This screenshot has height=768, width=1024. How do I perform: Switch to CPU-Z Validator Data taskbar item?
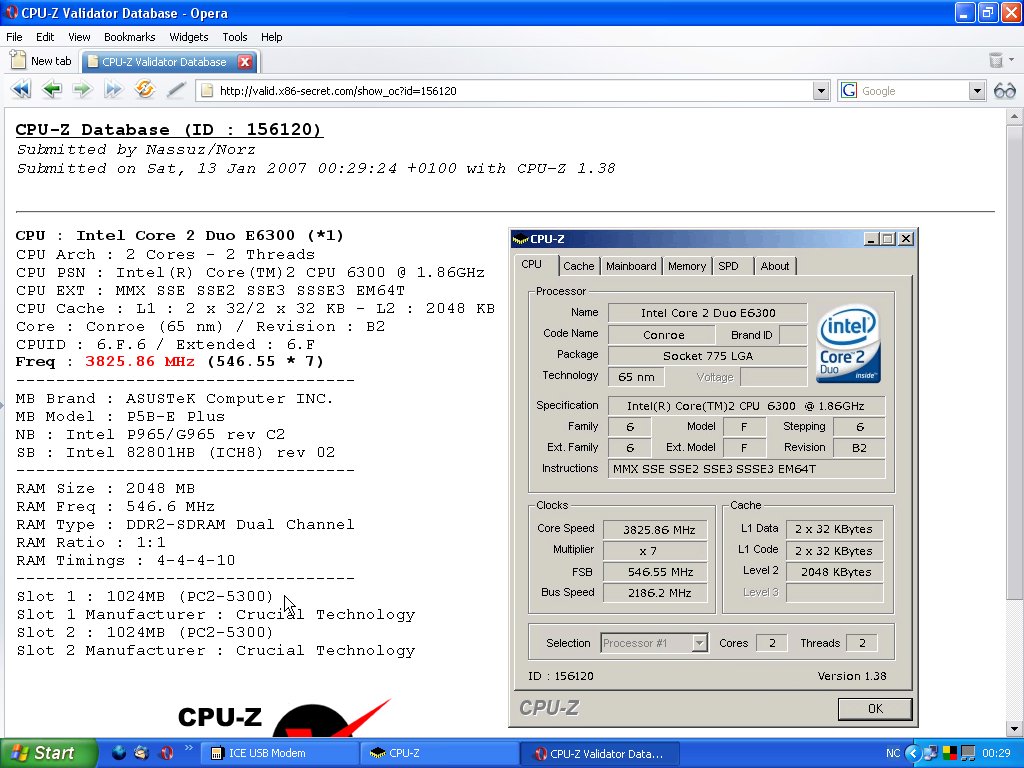pyautogui.click(x=600, y=754)
